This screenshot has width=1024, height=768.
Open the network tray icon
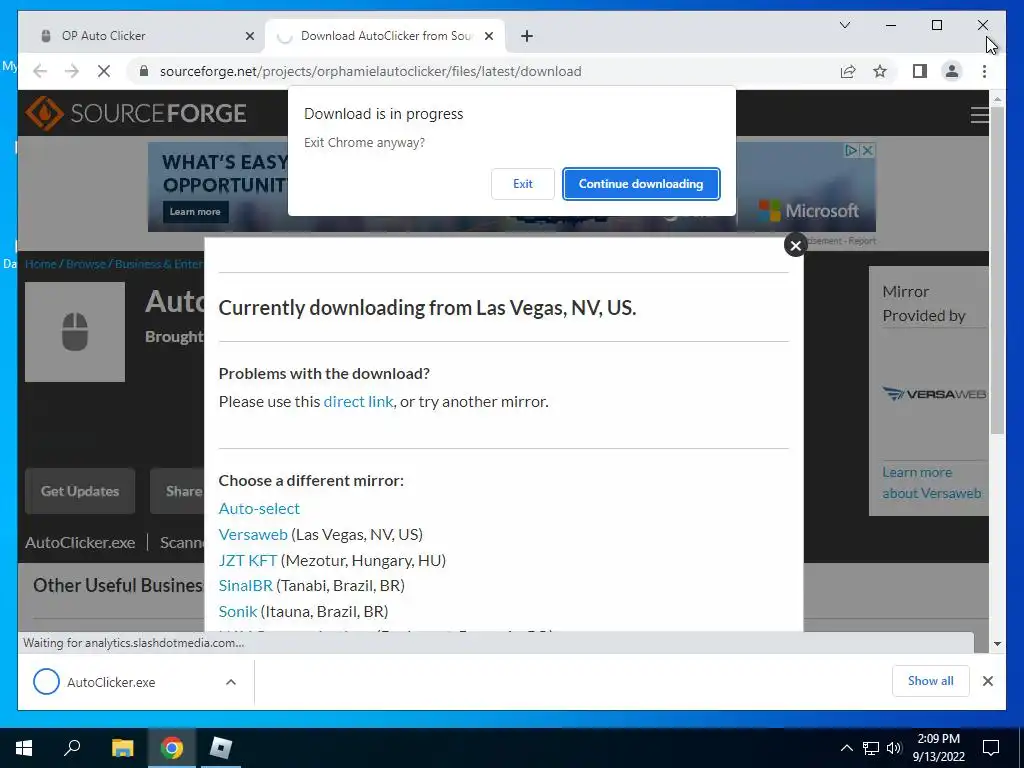pyautogui.click(x=871, y=748)
